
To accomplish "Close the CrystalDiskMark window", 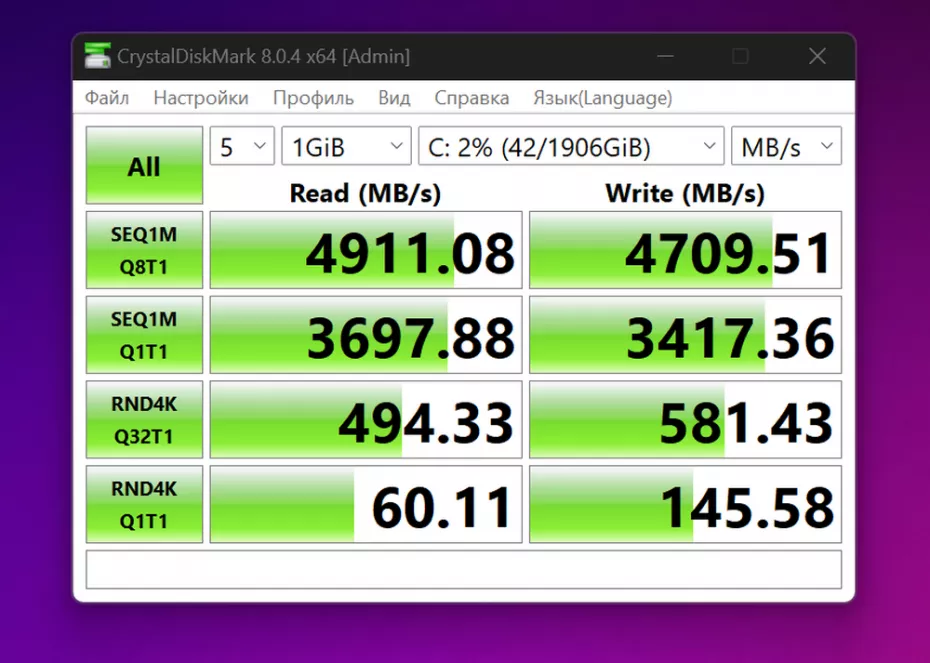I will (817, 56).
